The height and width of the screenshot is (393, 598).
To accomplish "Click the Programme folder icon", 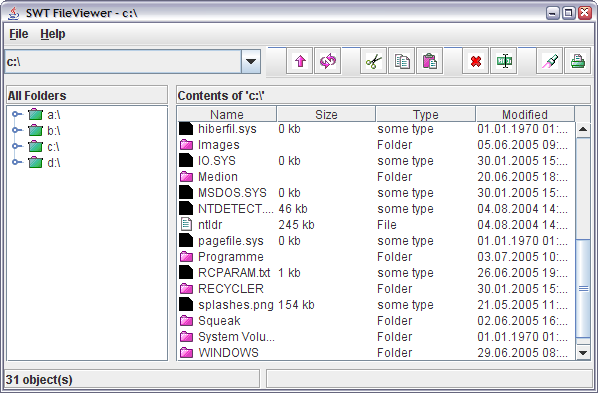I will [186, 257].
